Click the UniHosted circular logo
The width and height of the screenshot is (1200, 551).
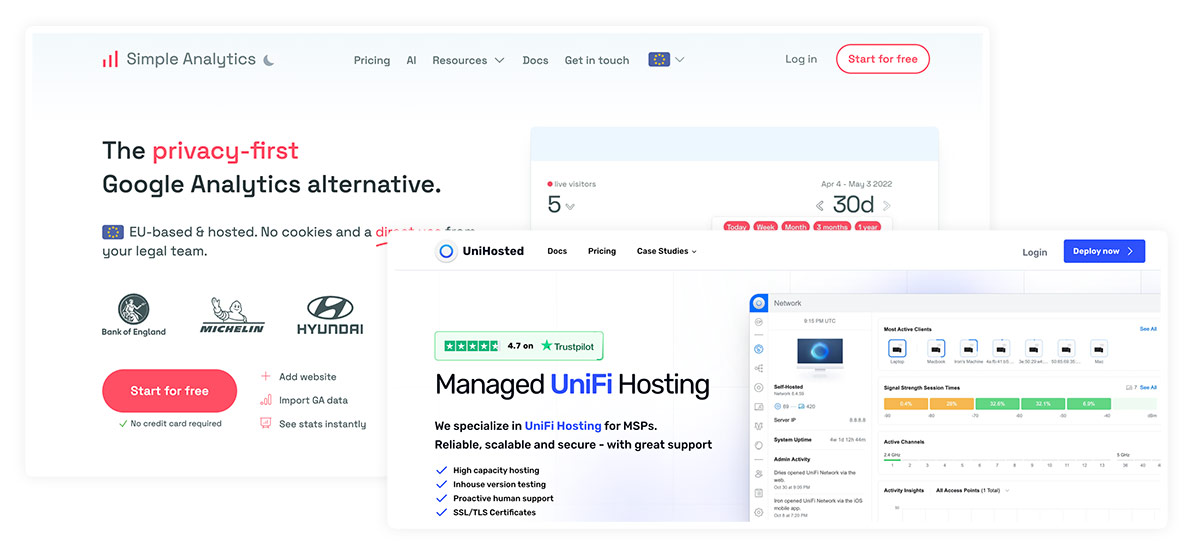click(446, 251)
